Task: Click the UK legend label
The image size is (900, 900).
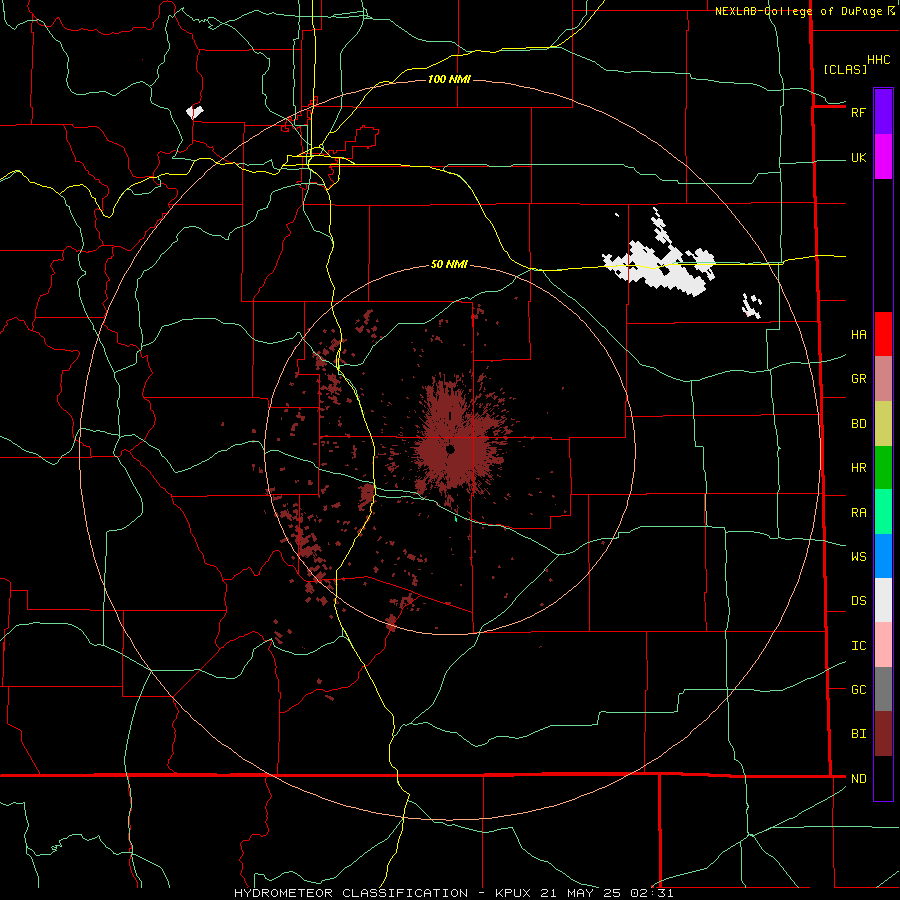Action: pyautogui.click(x=859, y=158)
